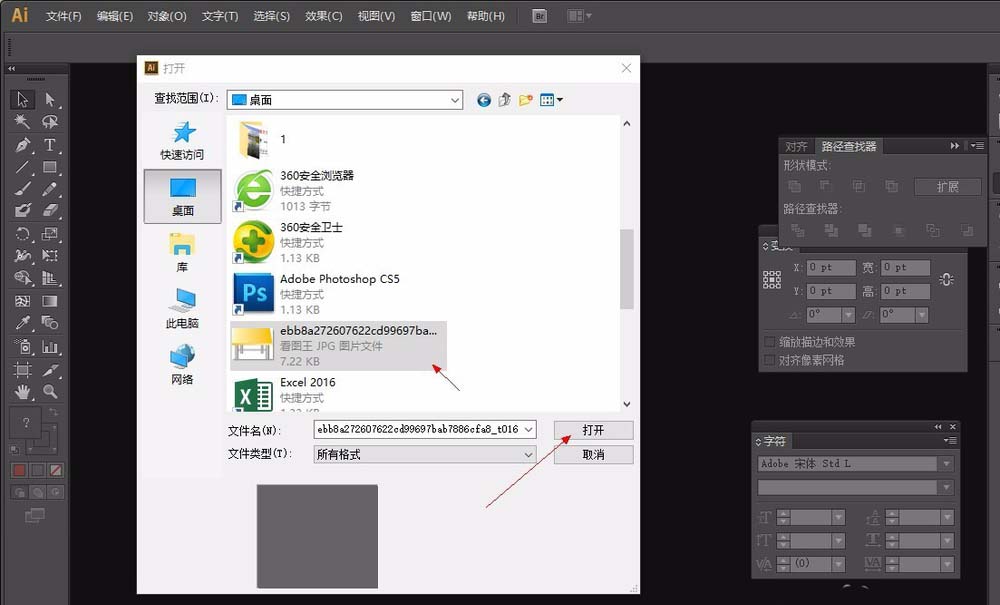Screen dimensions: 1000x605
Task: Go up one folder level
Action: [504, 99]
